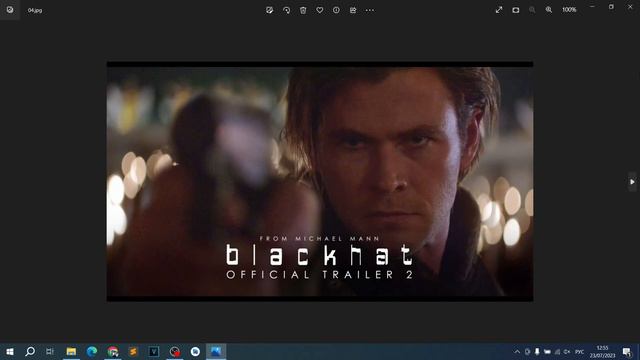Click the battery tray icon
Viewport: 640px width, 360px height.
click(x=547, y=352)
